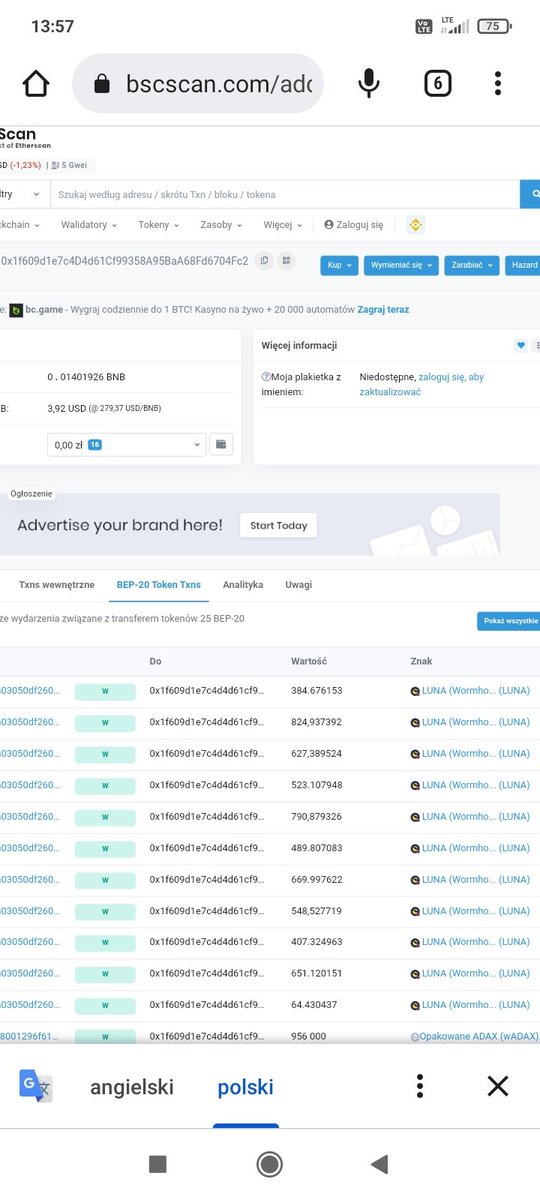Switch to the Txns wewnętrzne tab
This screenshot has height=1200, width=540.
pos(57,585)
